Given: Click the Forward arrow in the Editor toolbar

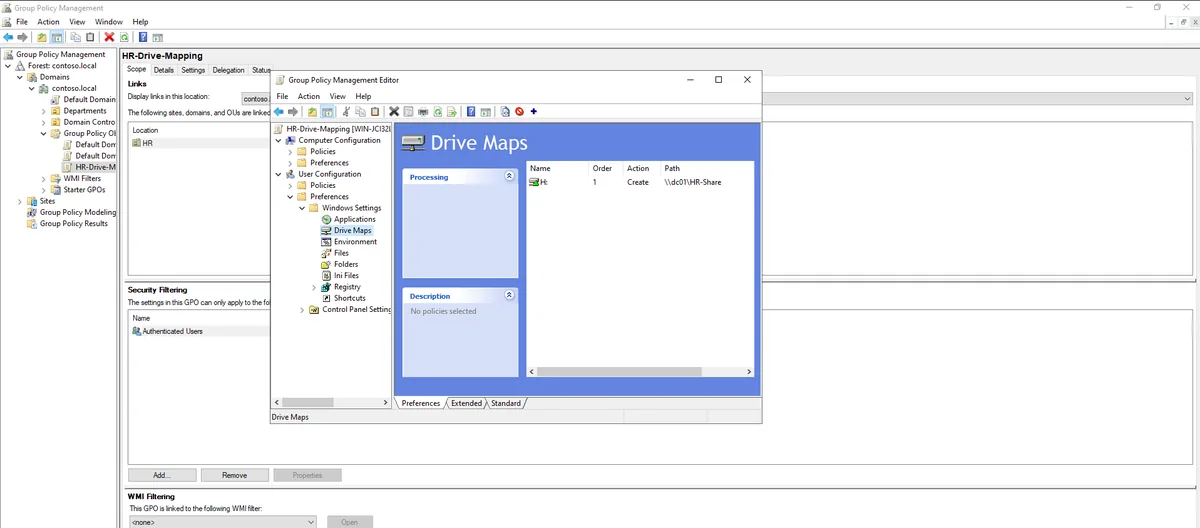Looking at the screenshot, I should click(x=293, y=111).
